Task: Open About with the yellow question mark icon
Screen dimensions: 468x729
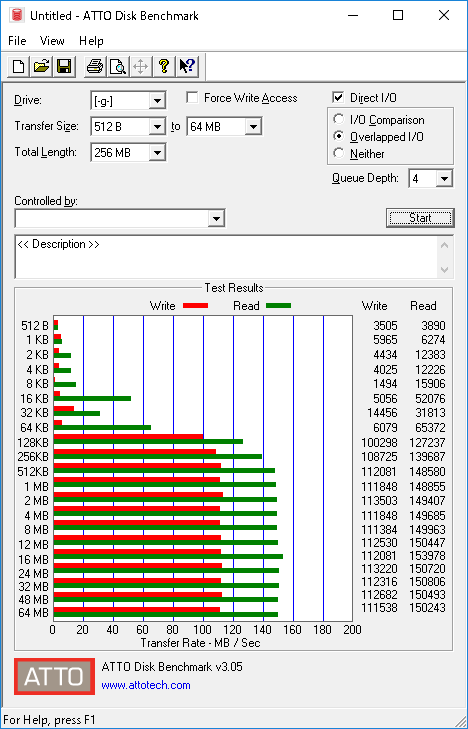Action: pos(164,66)
